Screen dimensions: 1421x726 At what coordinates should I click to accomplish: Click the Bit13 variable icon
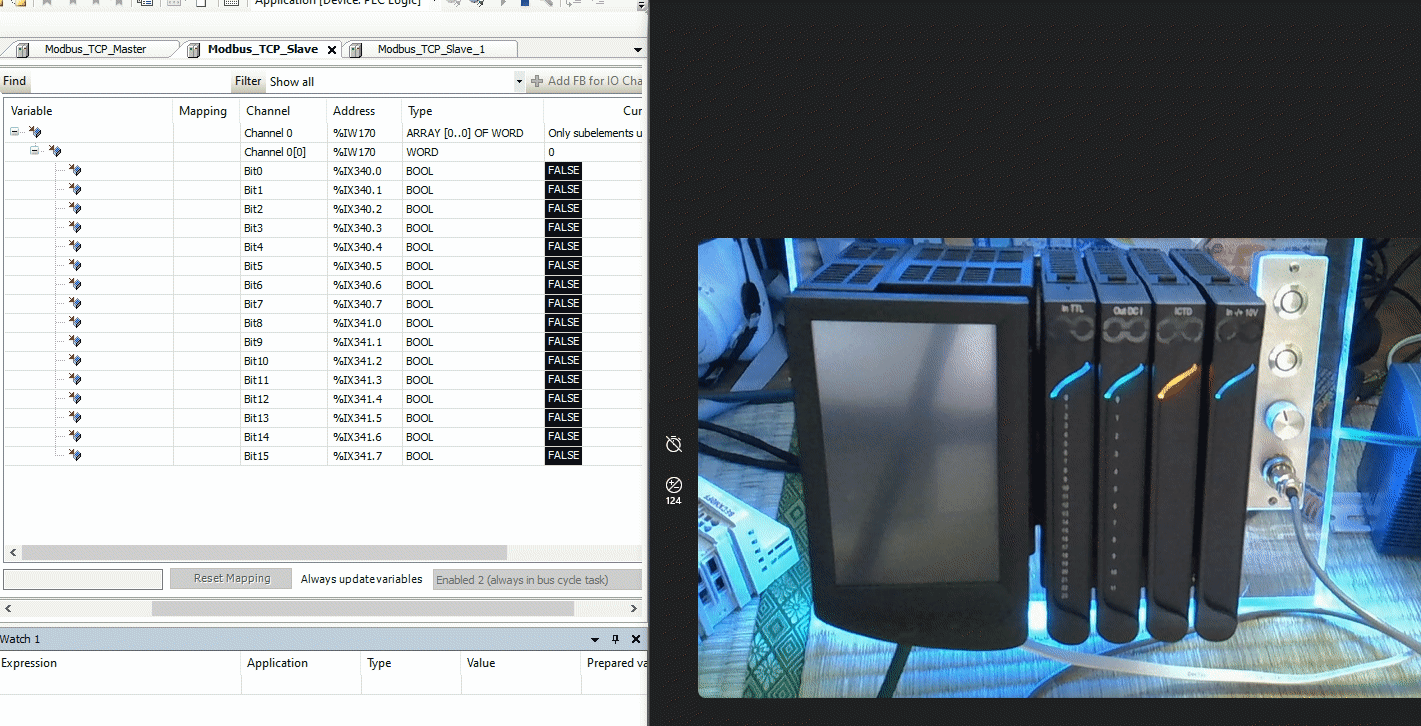pyautogui.click(x=75, y=418)
